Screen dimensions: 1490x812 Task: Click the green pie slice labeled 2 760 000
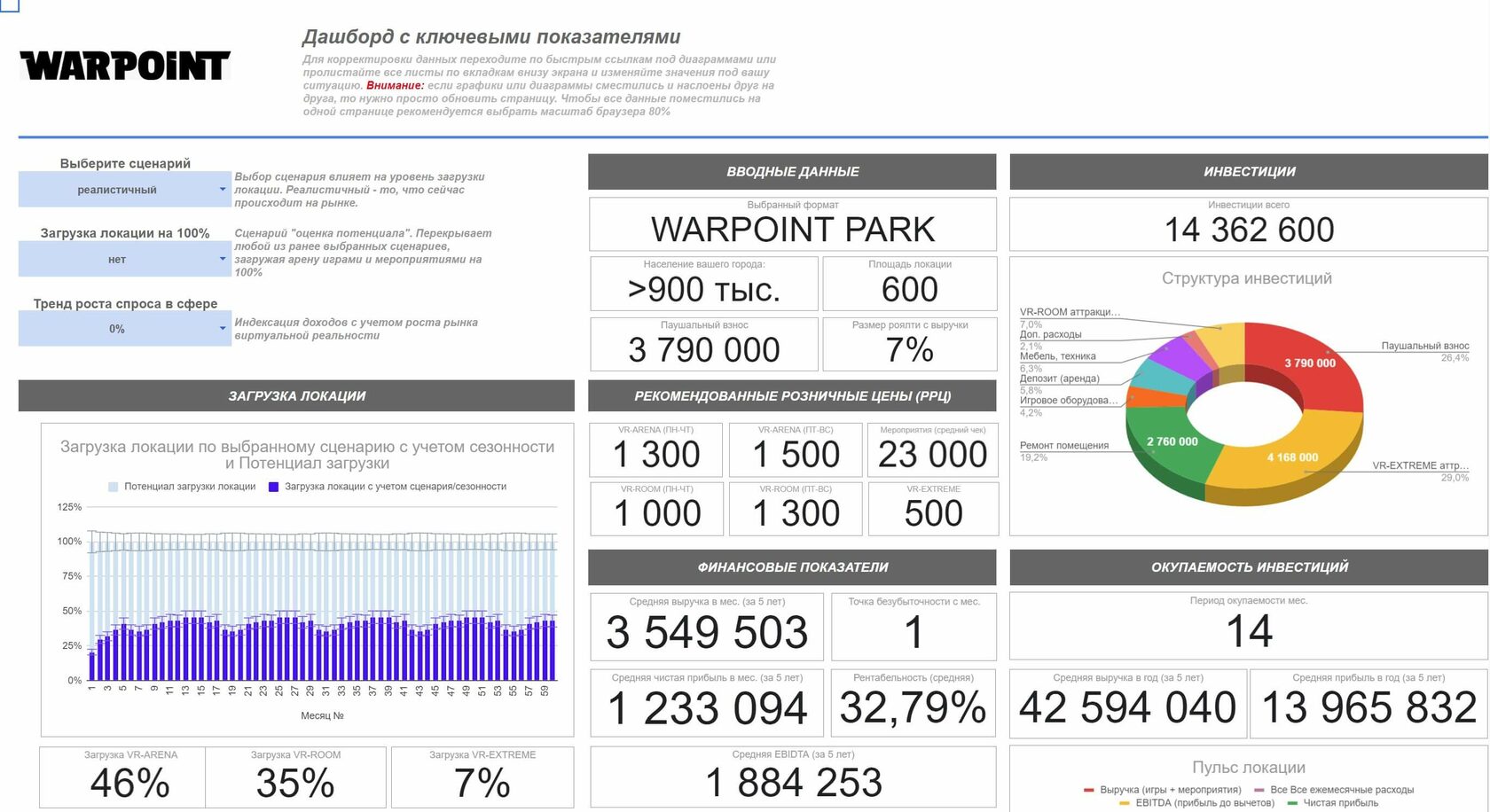click(x=1172, y=441)
